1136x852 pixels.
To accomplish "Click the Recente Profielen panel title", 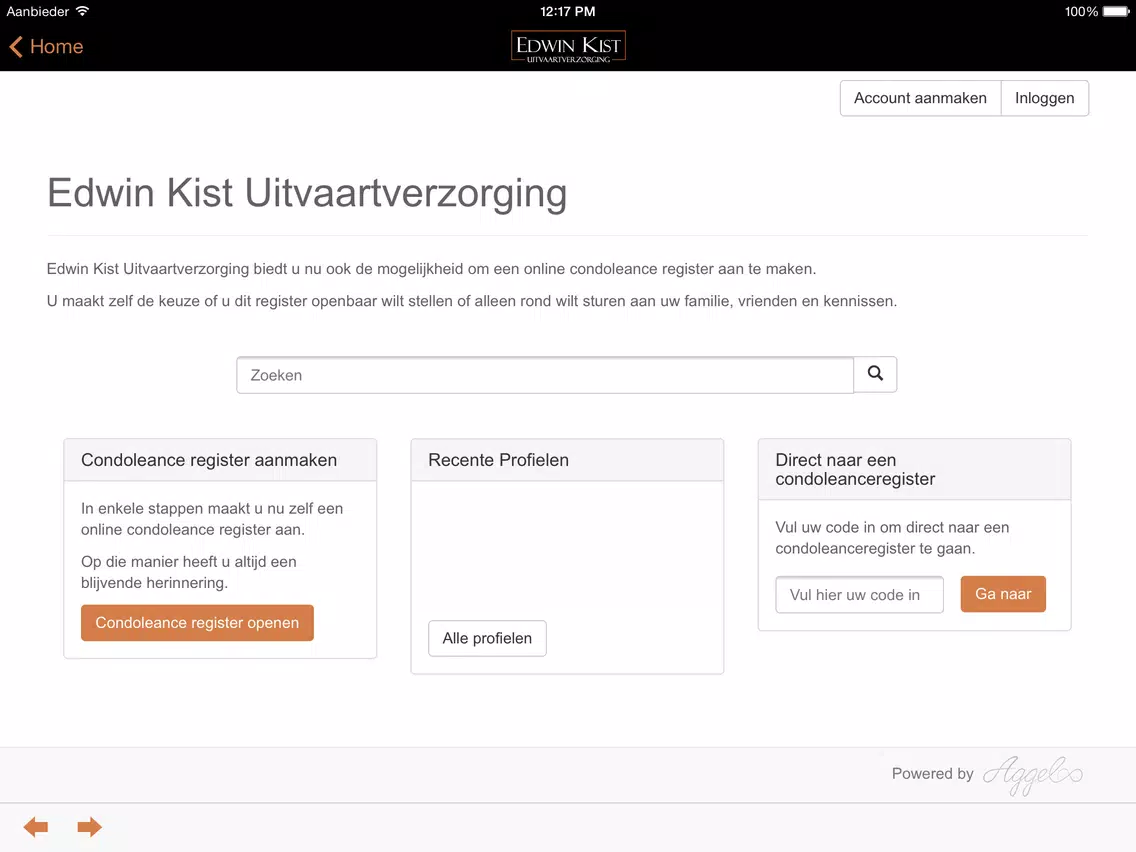I will tap(498, 460).
